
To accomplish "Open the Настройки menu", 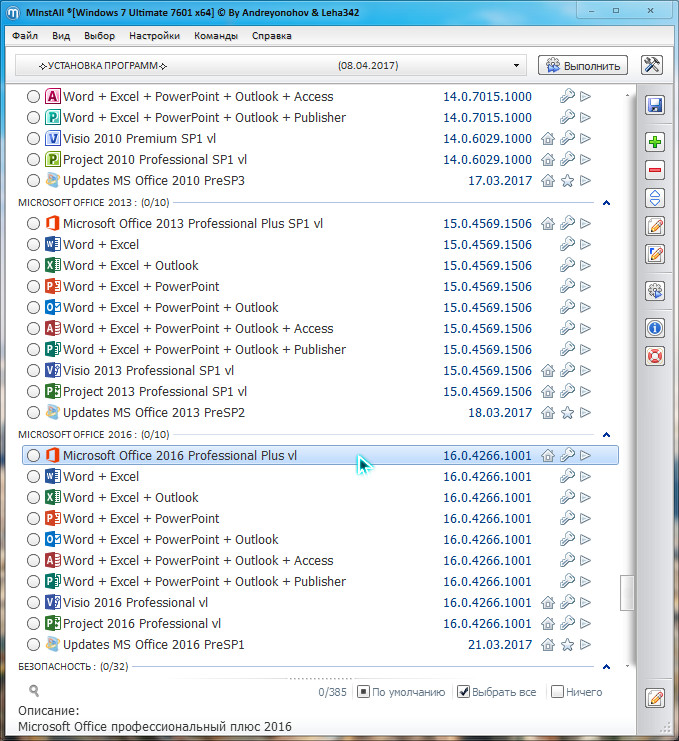I will click(x=154, y=36).
